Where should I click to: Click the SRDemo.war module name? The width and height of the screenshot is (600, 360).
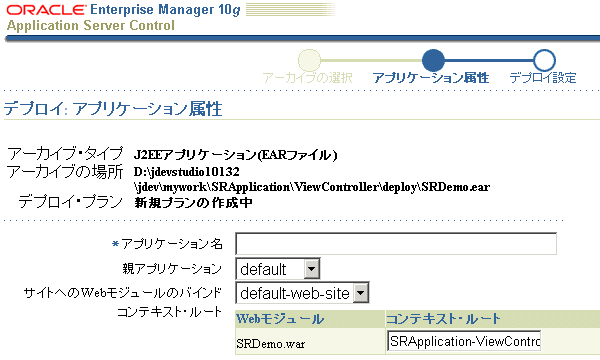pyautogui.click(x=271, y=344)
